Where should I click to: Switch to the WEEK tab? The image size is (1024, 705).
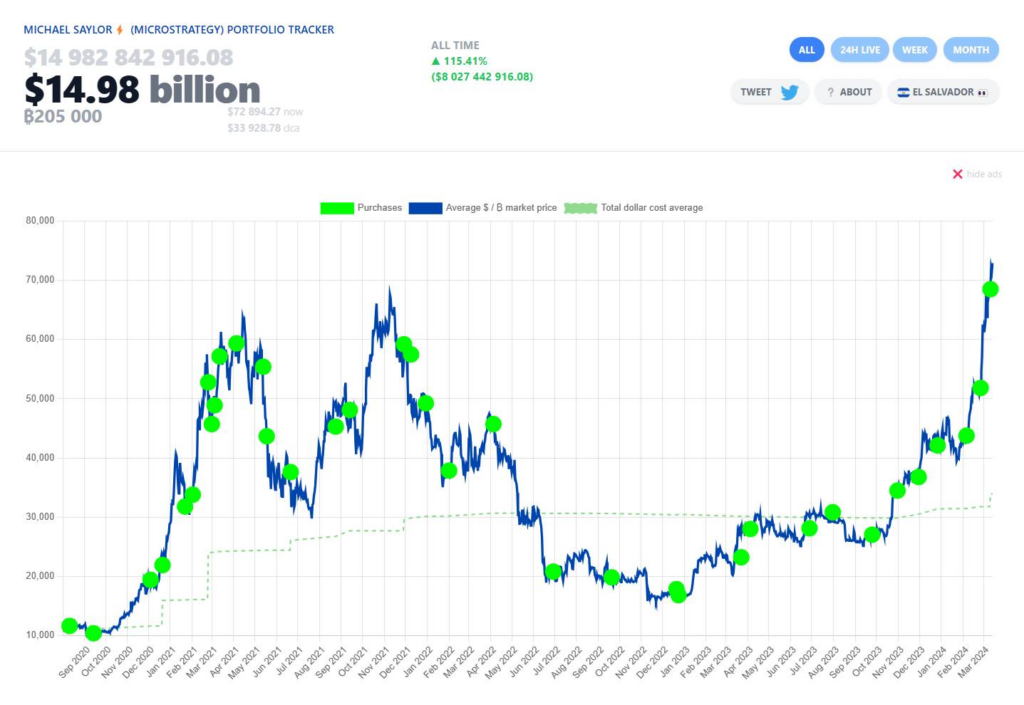tap(914, 50)
